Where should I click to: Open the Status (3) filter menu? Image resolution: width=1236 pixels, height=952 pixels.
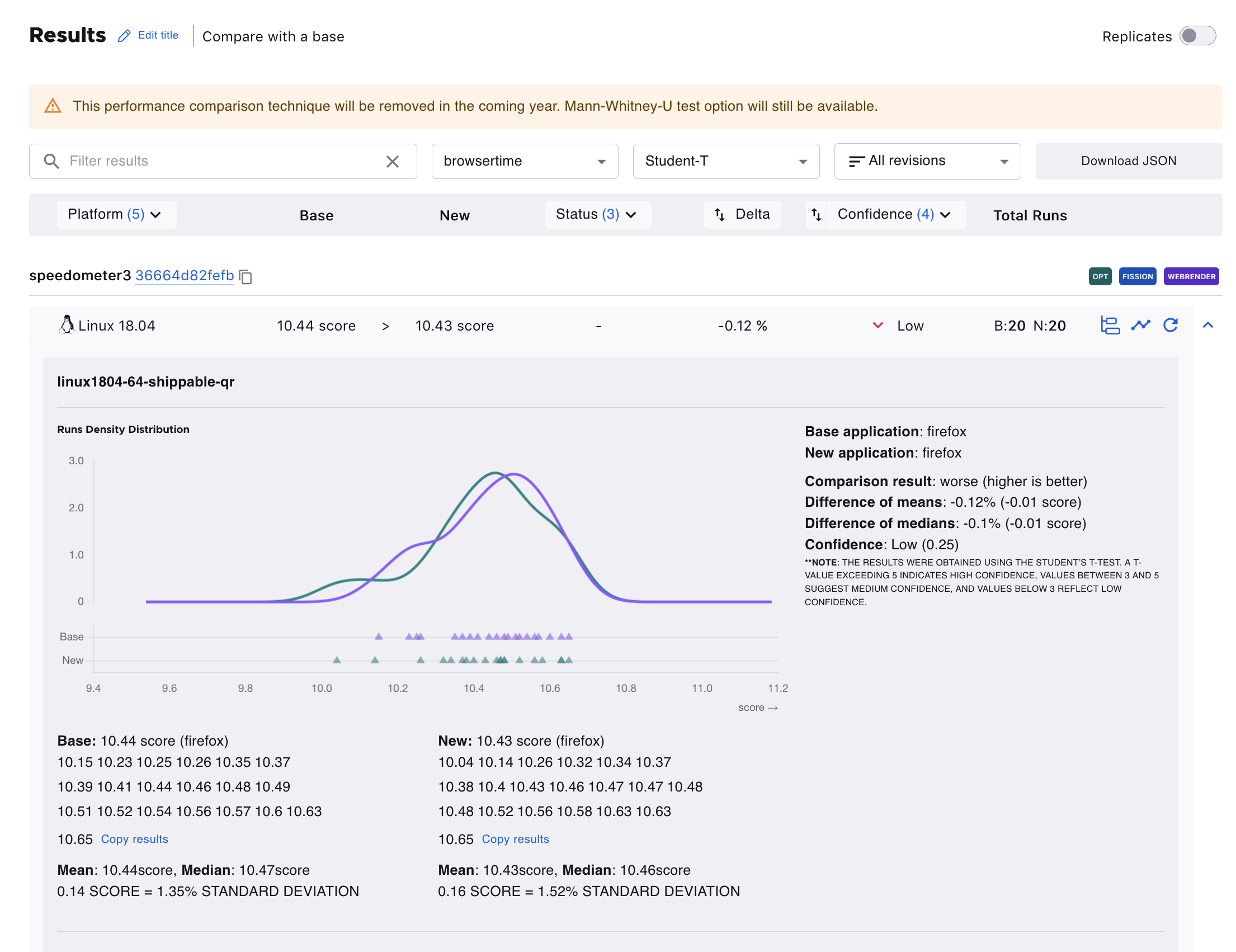(x=597, y=215)
